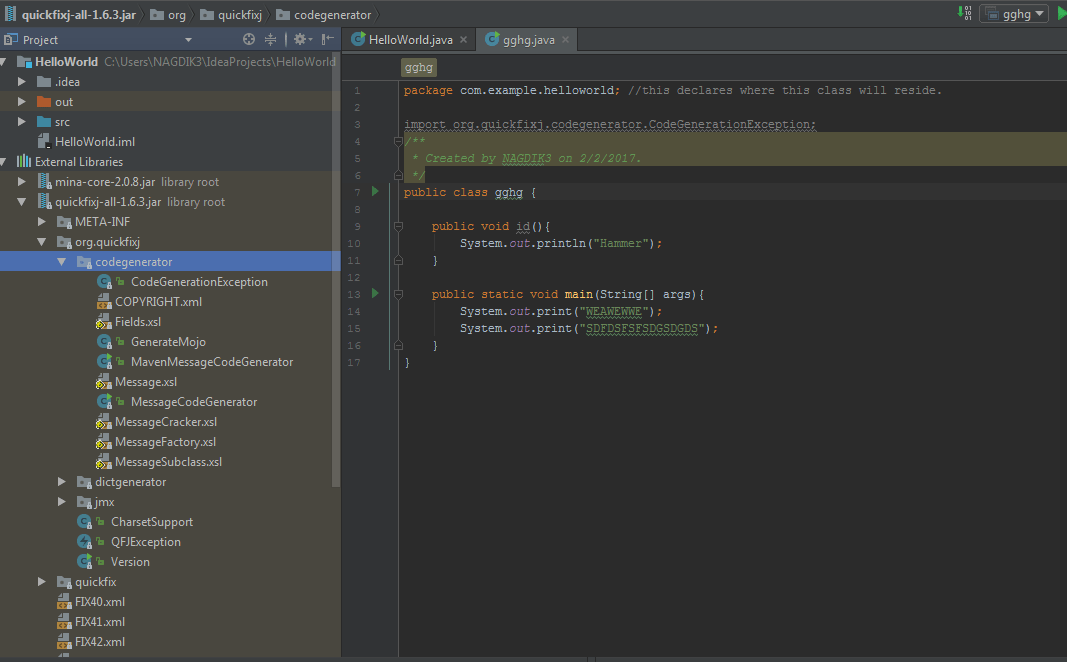Expand the quickfix package

click(42, 582)
